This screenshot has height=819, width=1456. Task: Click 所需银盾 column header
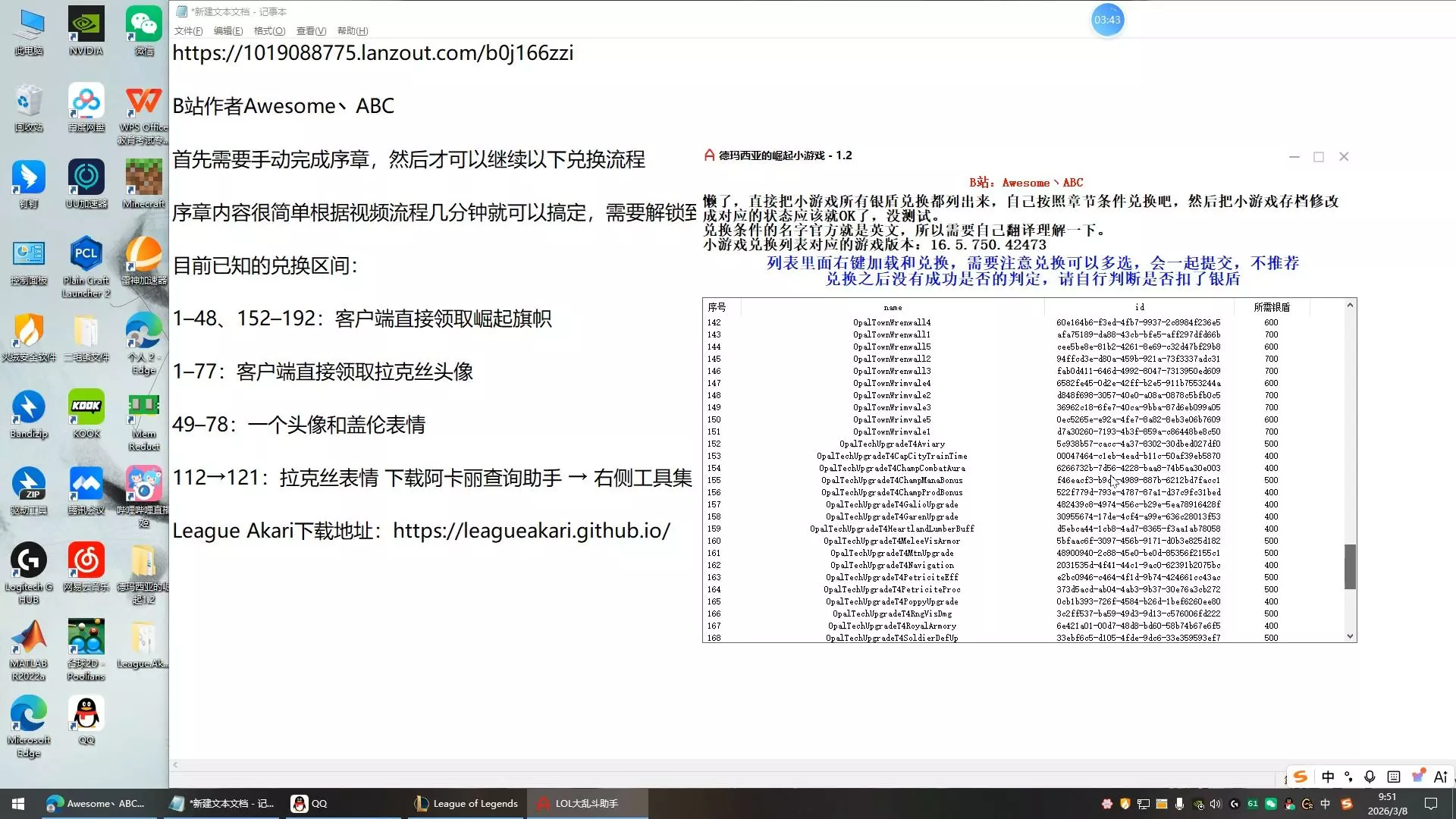click(x=1271, y=307)
